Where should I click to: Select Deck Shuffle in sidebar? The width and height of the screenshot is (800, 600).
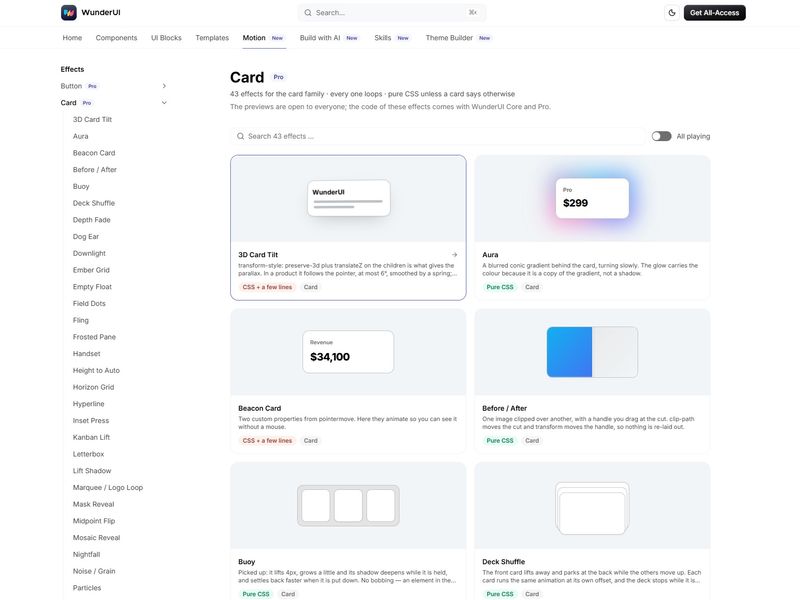(94, 203)
